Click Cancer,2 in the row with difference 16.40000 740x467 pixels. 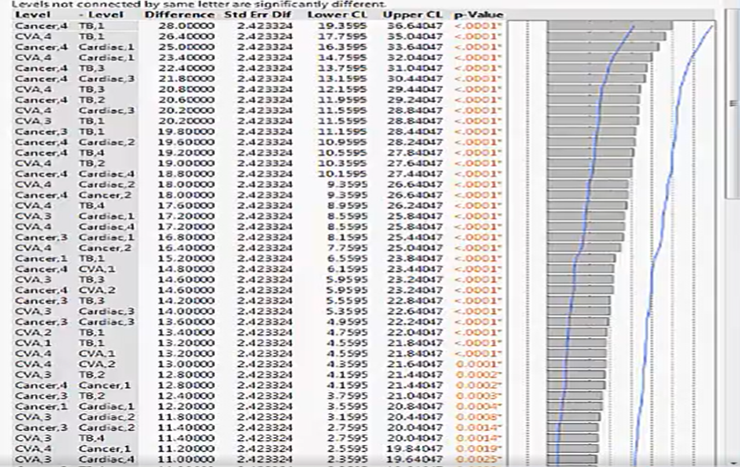point(105,248)
